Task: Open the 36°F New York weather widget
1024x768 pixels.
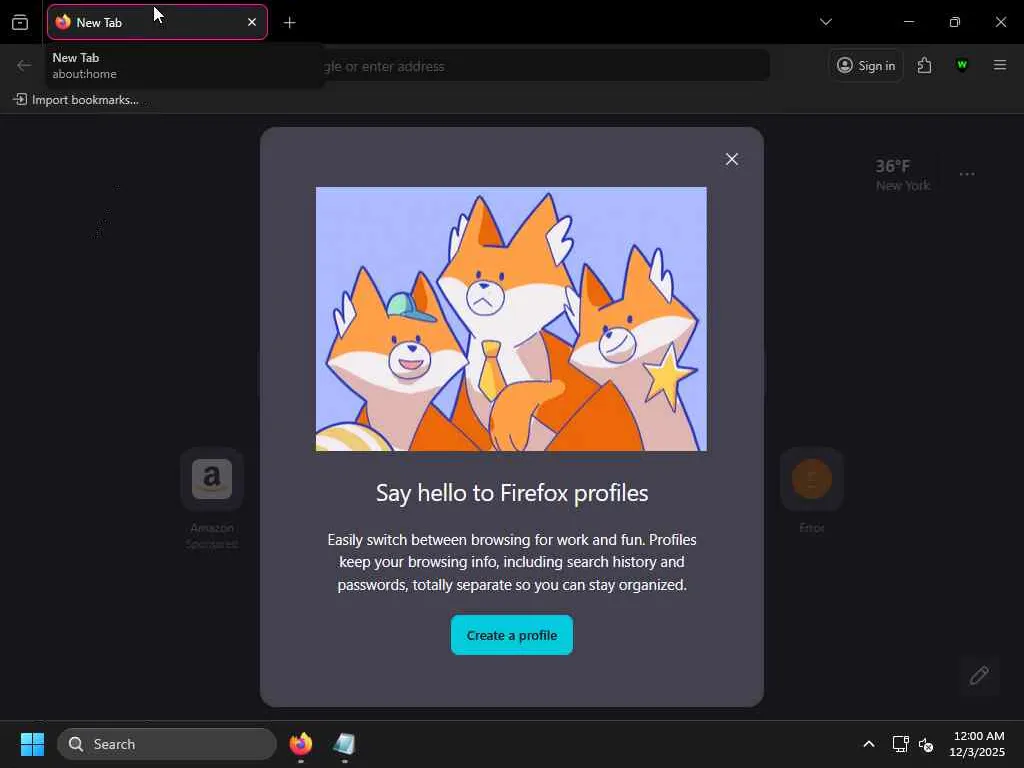Action: pyautogui.click(x=903, y=174)
